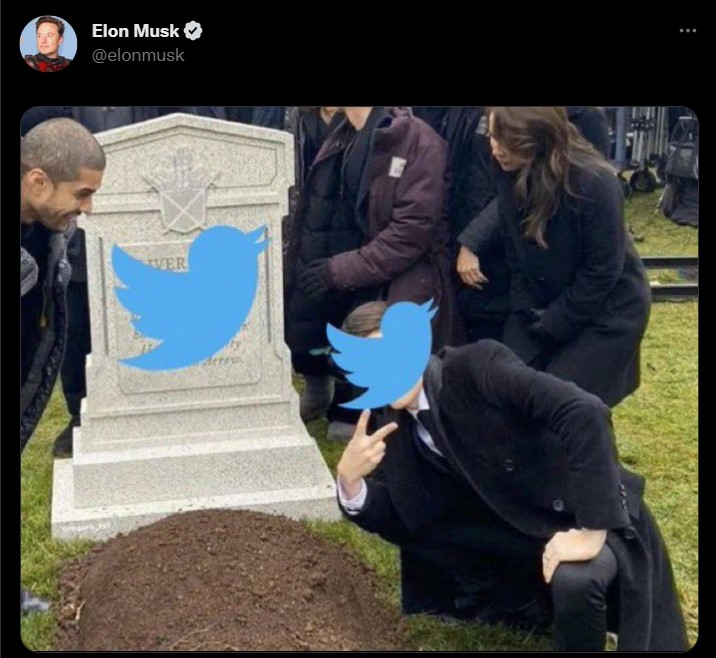Click the crest emblem atop the tombstone

pyautogui.click(x=182, y=190)
